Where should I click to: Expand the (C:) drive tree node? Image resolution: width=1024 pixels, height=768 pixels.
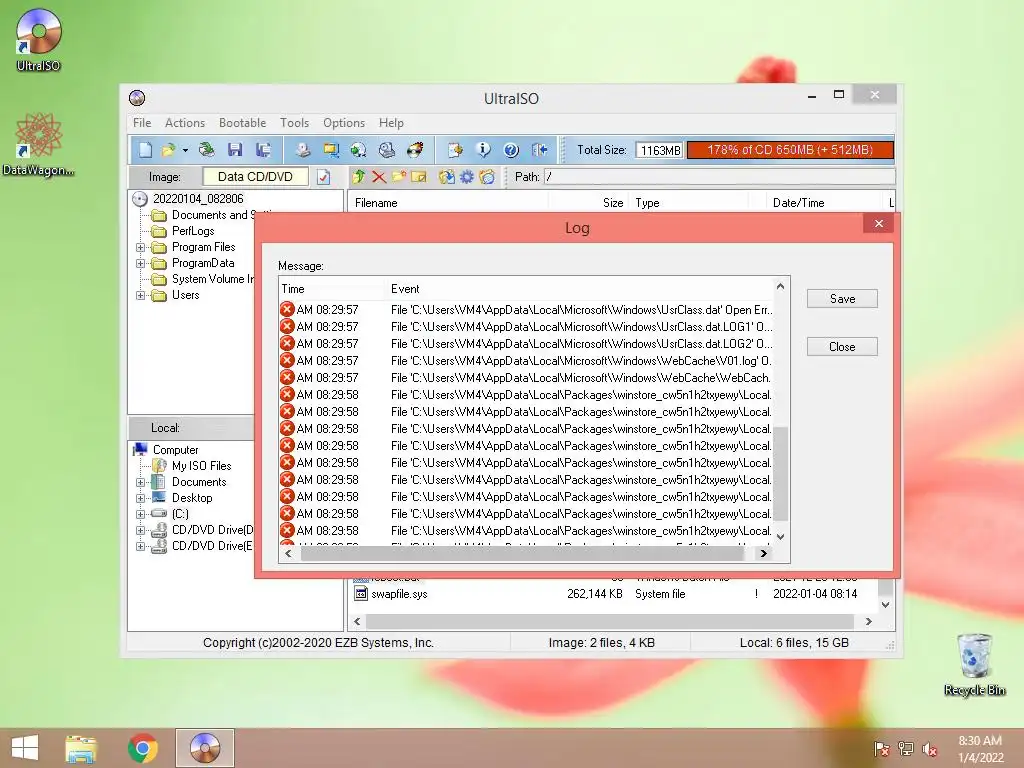pos(140,514)
